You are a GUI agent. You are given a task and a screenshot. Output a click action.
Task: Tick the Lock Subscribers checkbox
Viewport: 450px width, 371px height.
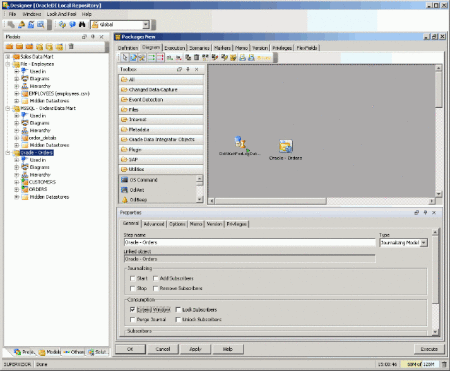coord(178,310)
